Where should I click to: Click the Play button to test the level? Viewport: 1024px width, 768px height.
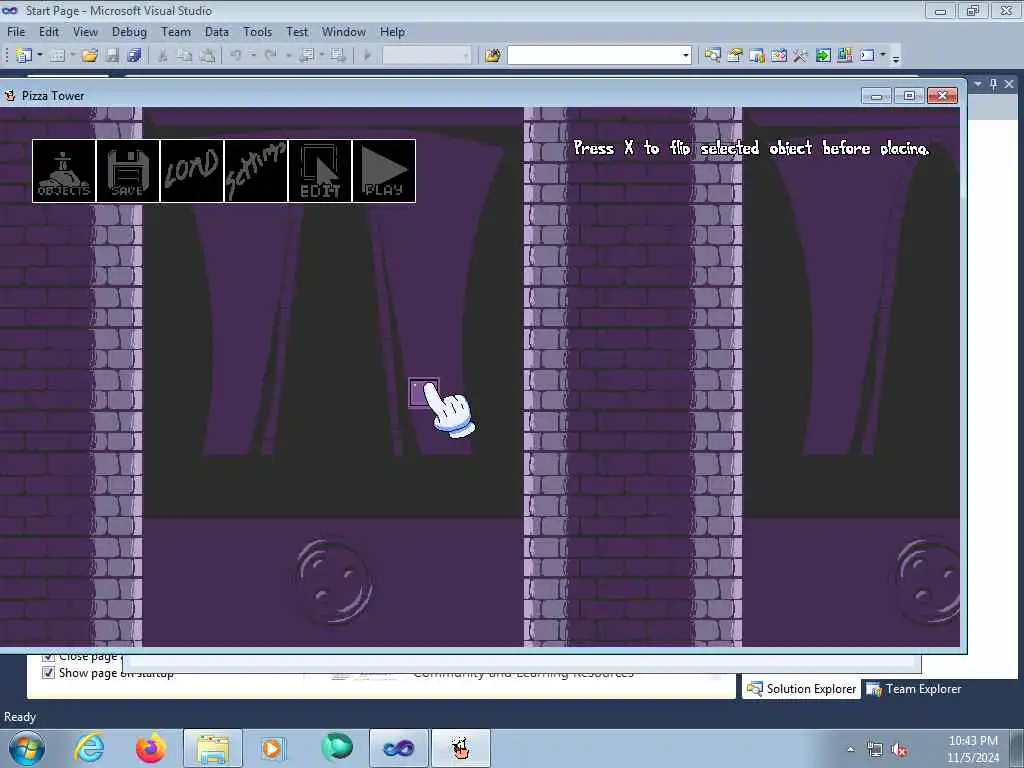pos(384,171)
